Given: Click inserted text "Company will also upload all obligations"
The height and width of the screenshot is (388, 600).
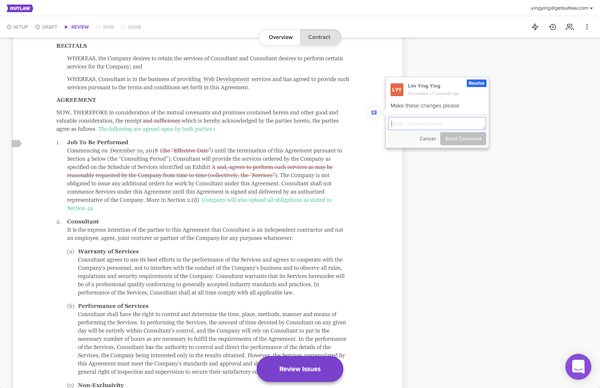Looking at the screenshot, I should click(252, 200).
